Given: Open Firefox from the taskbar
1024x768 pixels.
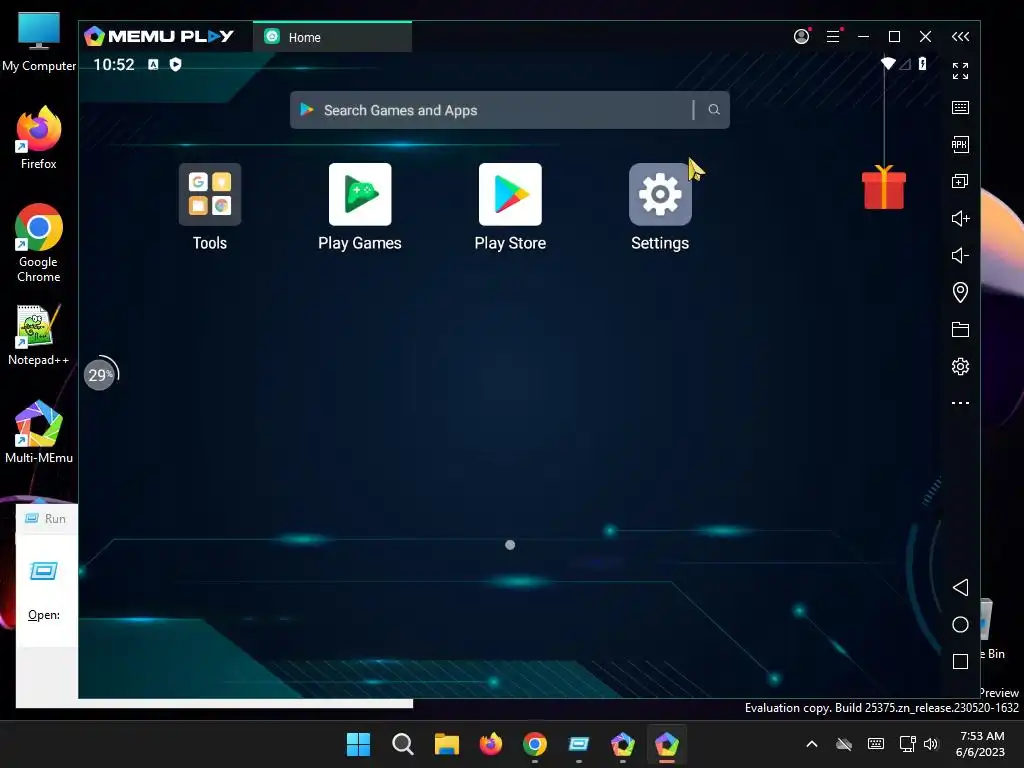Looking at the screenshot, I should point(490,744).
